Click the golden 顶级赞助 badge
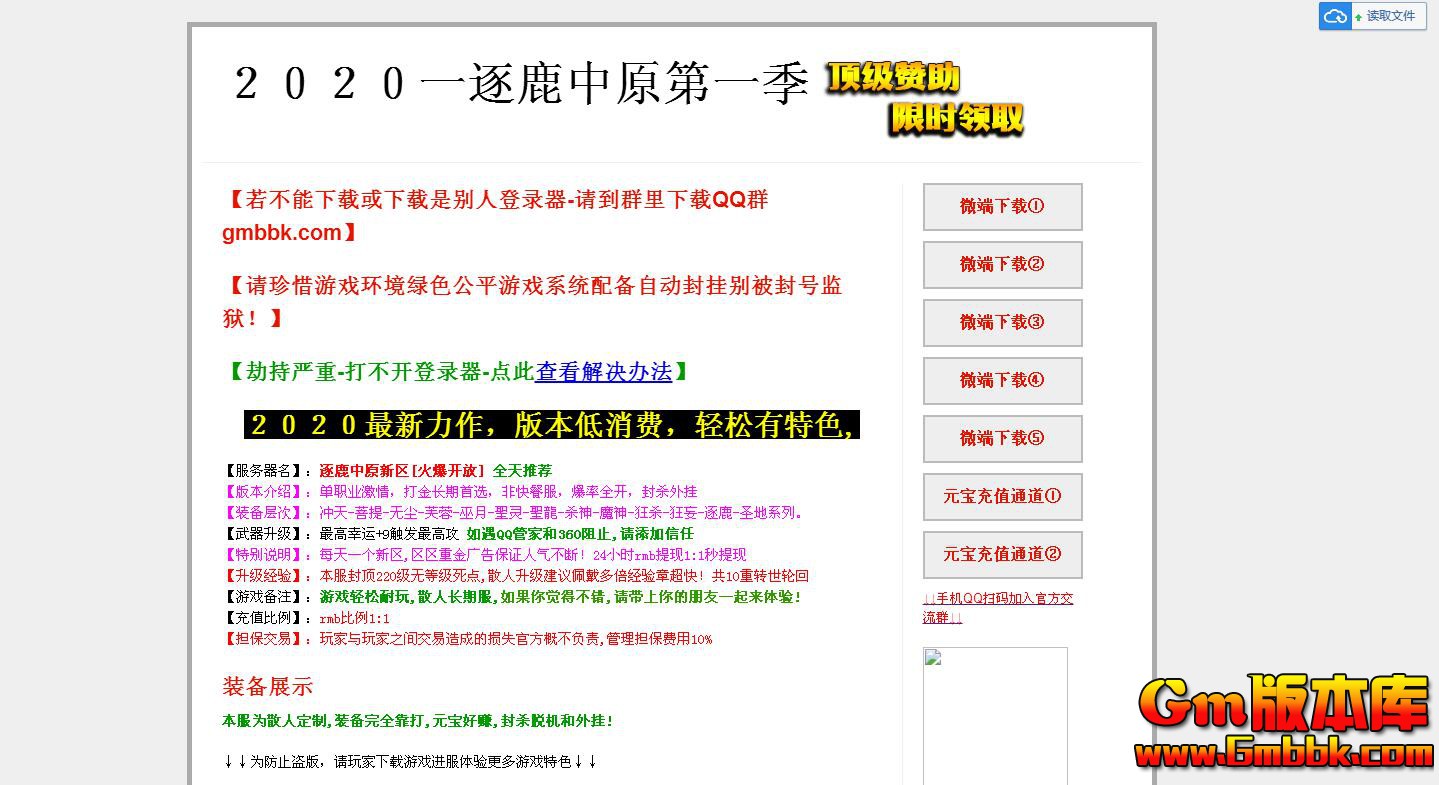The image size is (1439, 785). click(x=891, y=79)
